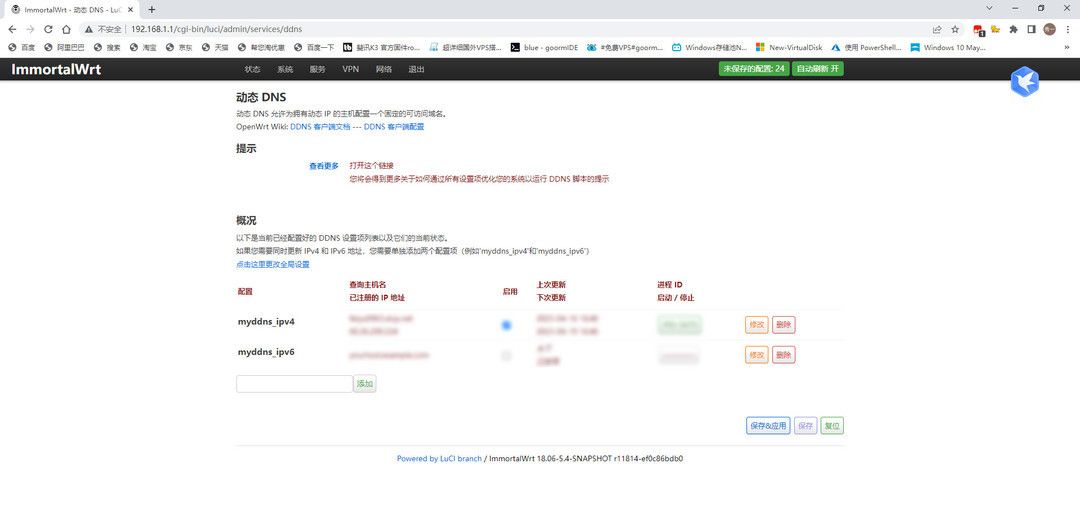Click the 复位 reset button
Screen dimensions: 1080x508
(832, 426)
